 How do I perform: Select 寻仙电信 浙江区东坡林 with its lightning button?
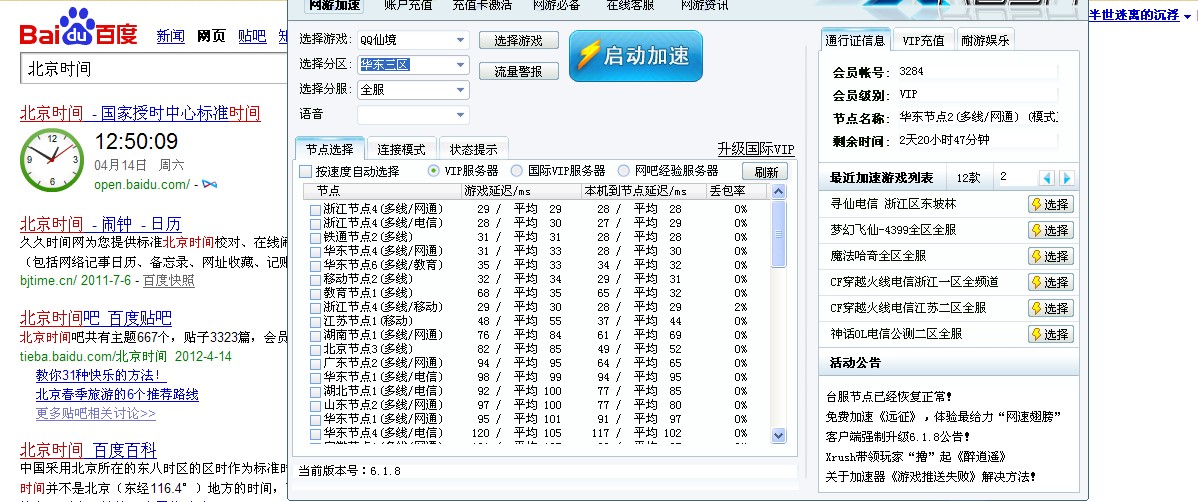[x=1051, y=204]
